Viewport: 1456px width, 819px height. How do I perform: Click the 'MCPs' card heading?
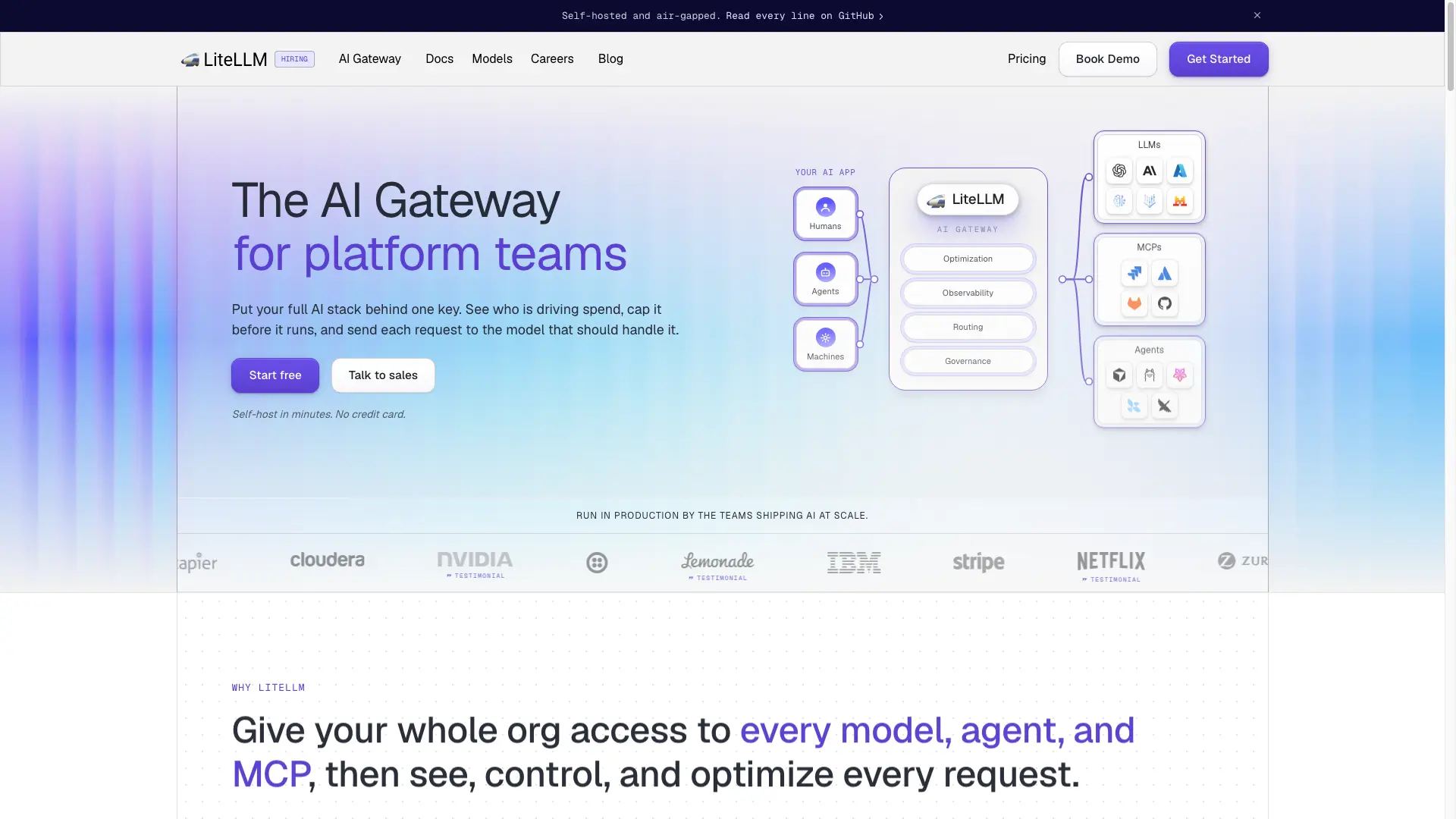point(1149,247)
